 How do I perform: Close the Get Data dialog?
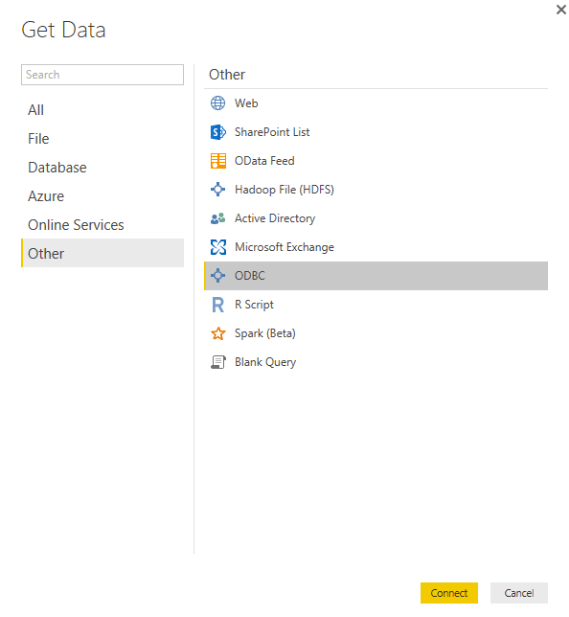561,9
